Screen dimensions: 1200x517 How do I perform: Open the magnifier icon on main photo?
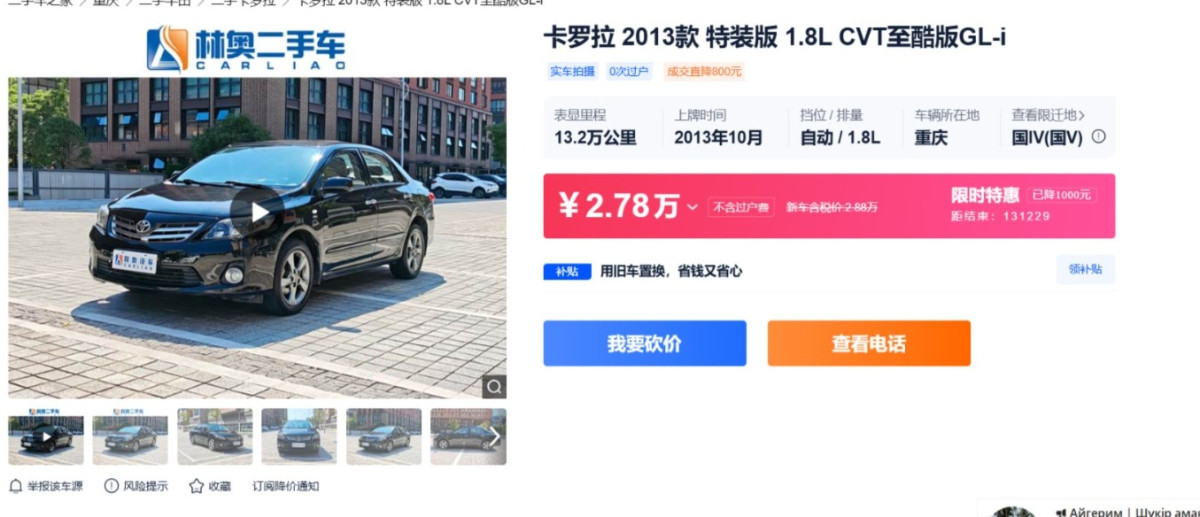pyautogui.click(x=494, y=387)
